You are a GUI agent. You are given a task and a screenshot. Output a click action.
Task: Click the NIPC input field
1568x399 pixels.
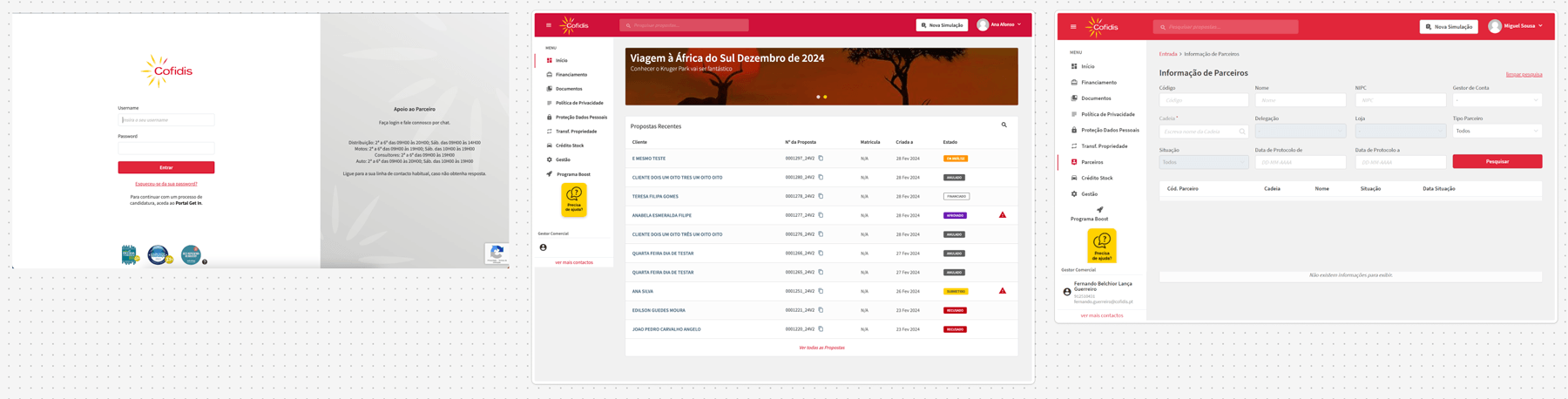1401,100
